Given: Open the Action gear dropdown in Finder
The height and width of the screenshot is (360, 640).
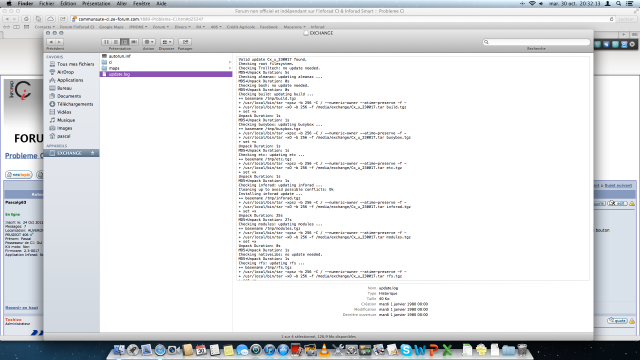Looking at the screenshot, I should tap(149, 42).
